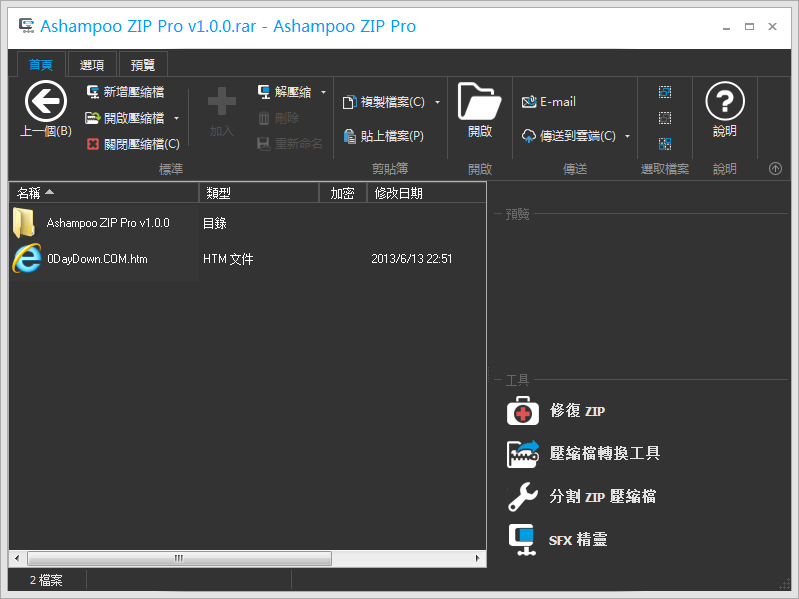Click the horizontal scrollbar thumb
Screen dimensions: 799x599
tap(179, 558)
